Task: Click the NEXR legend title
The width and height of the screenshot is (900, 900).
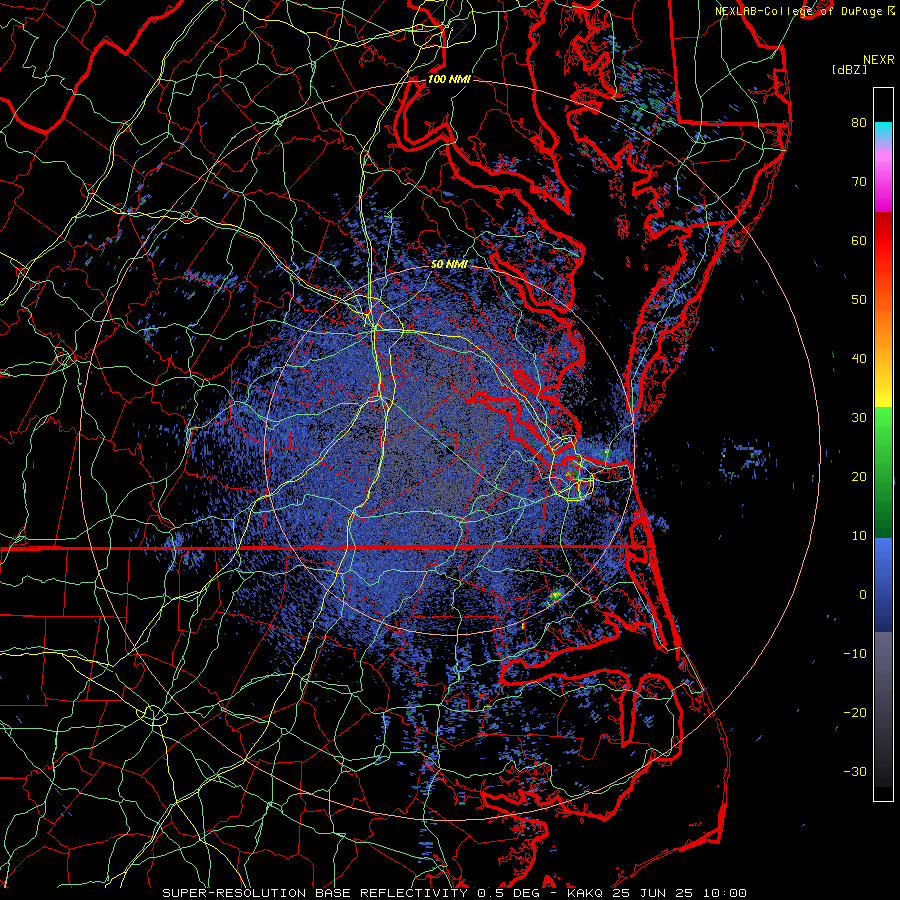Action: tap(879, 60)
